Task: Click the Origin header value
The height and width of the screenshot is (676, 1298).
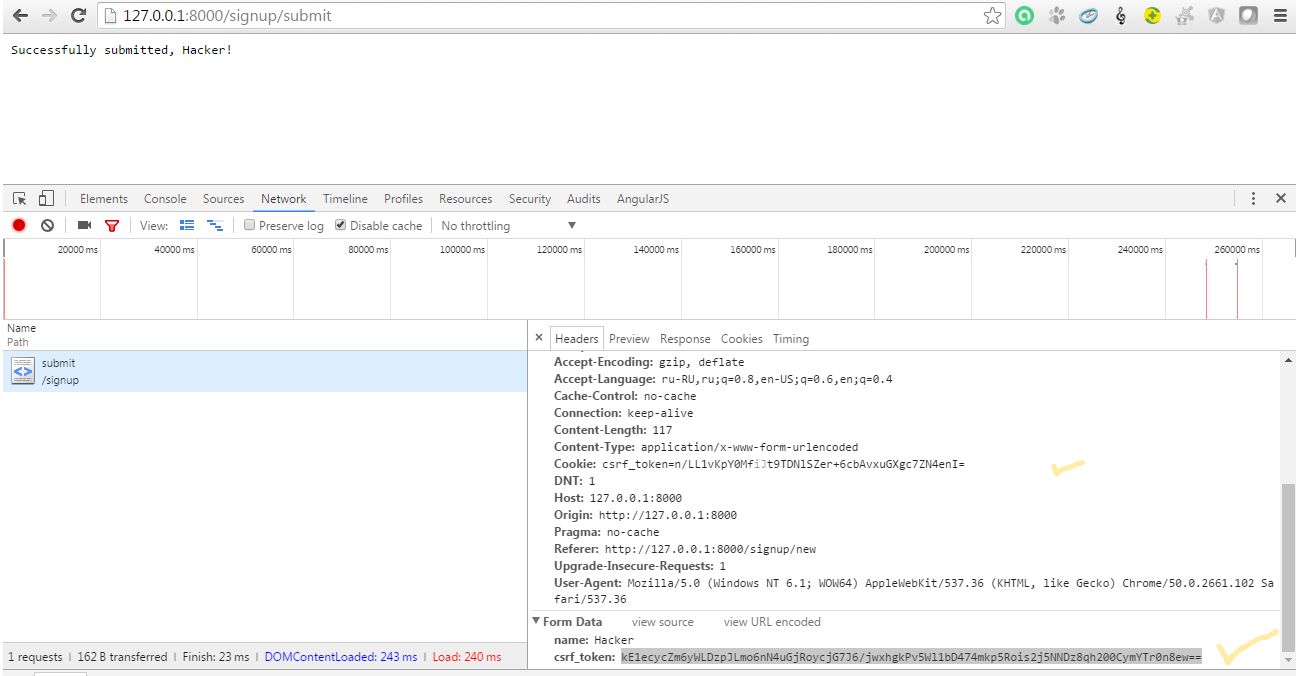Action: (x=668, y=515)
